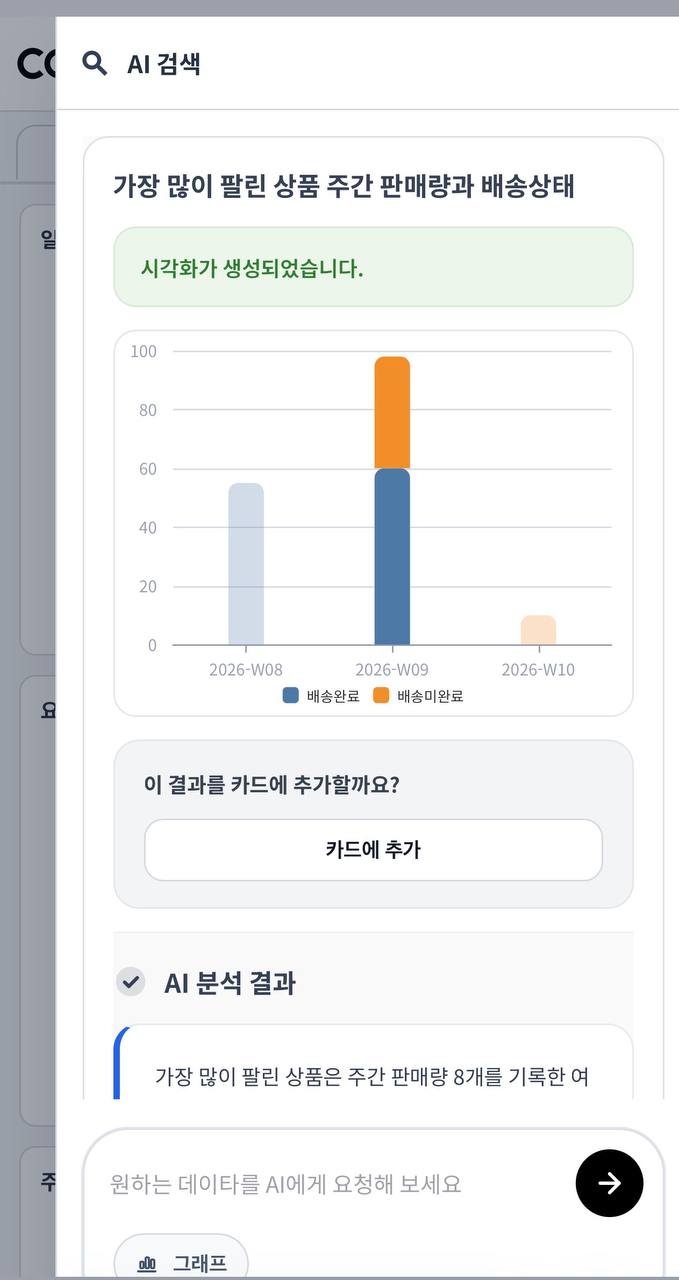Click the AI 검색 panel title

164,64
